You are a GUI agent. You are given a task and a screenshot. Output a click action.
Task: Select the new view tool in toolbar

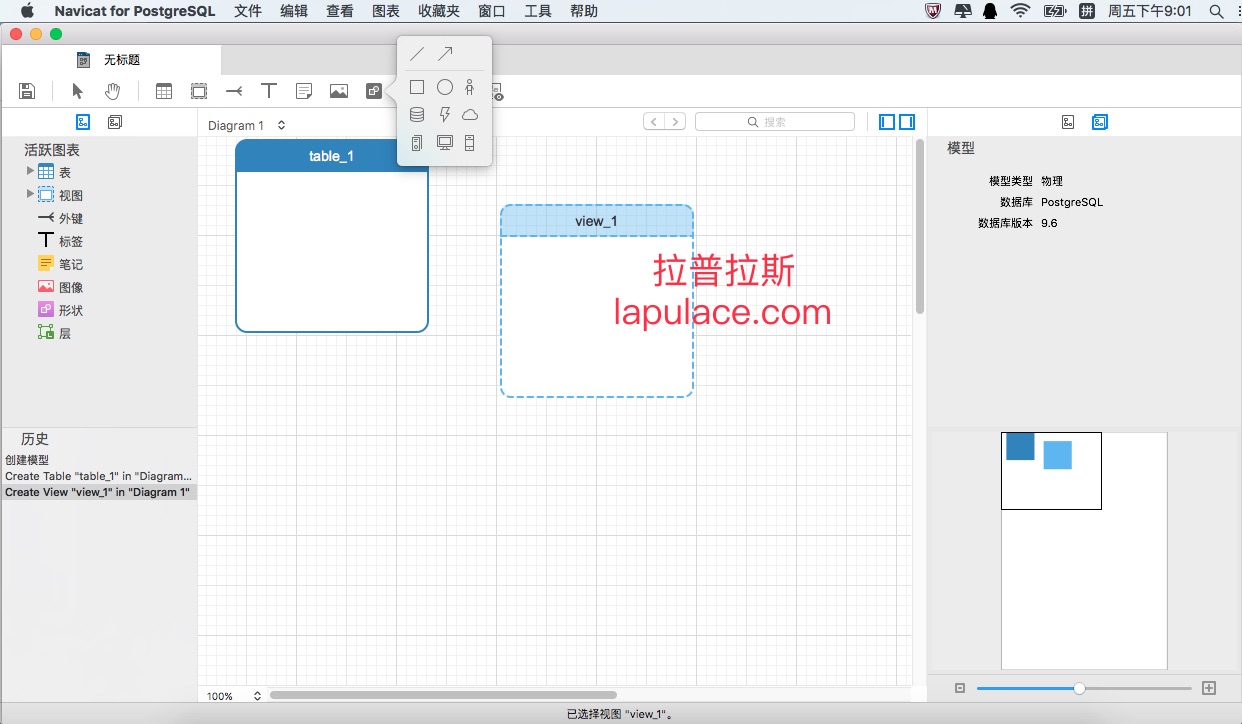coord(199,91)
